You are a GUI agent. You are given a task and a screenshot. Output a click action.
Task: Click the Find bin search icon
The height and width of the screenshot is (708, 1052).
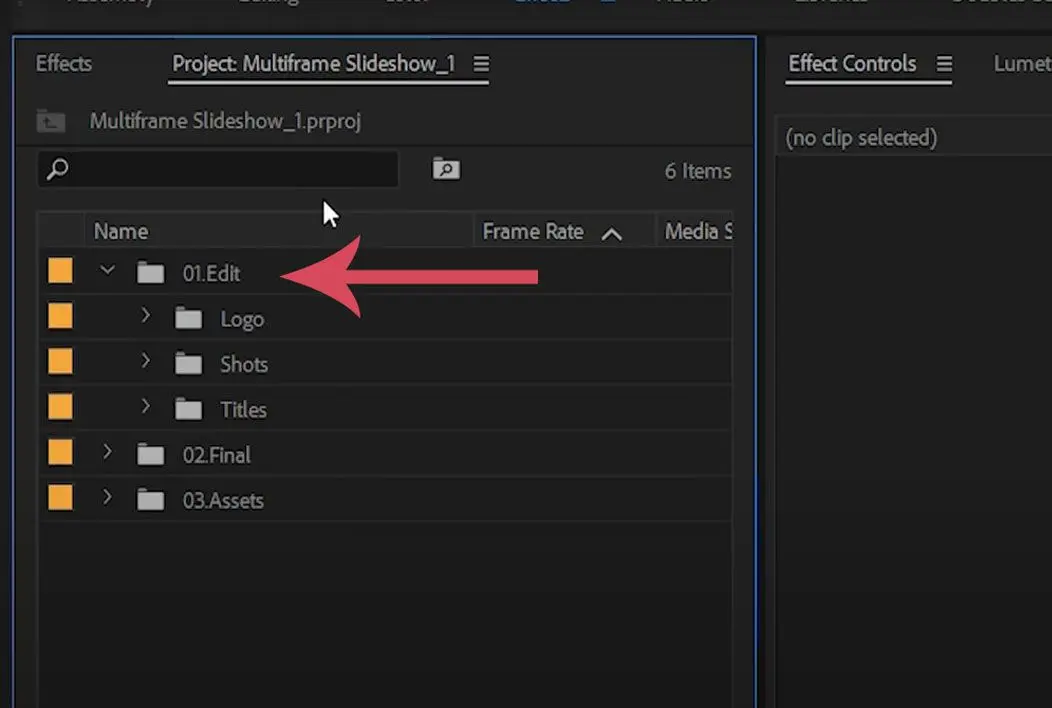click(446, 168)
